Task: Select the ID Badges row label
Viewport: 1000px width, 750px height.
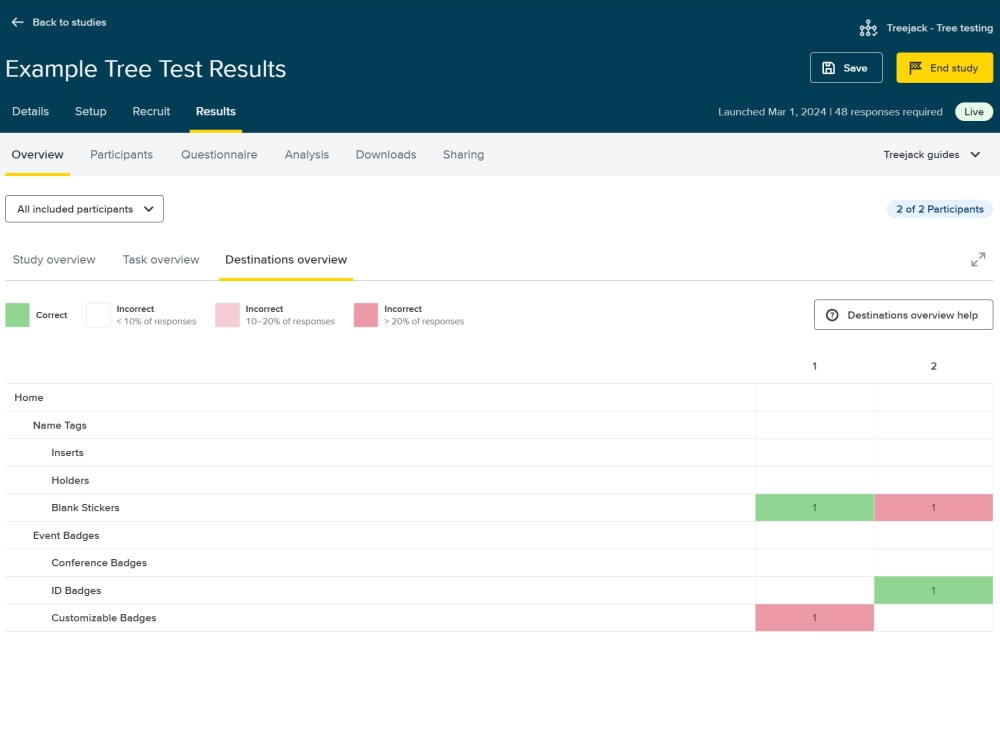Action: point(76,591)
